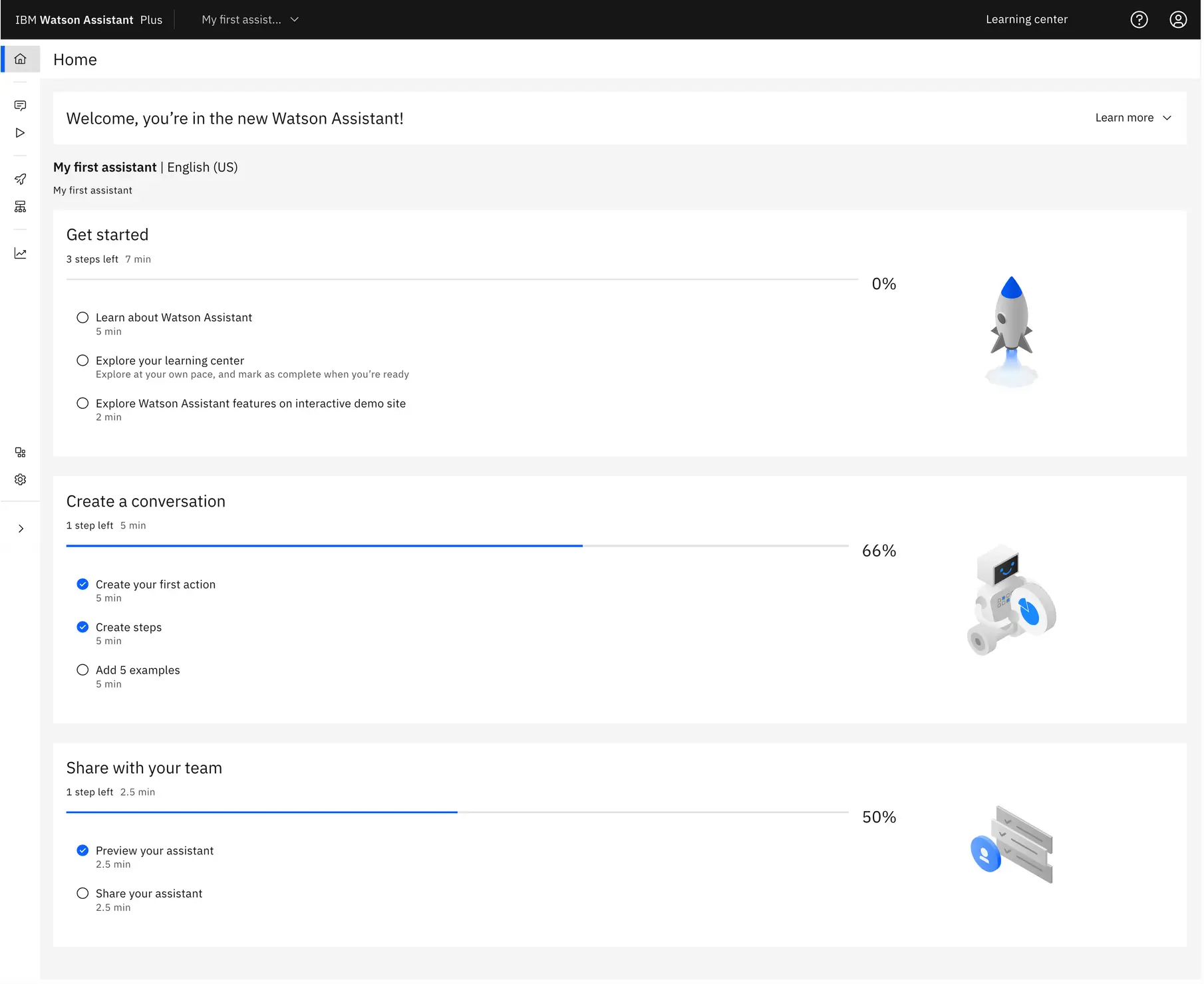Open the Help question-mark icon

pyautogui.click(x=1139, y=19)
